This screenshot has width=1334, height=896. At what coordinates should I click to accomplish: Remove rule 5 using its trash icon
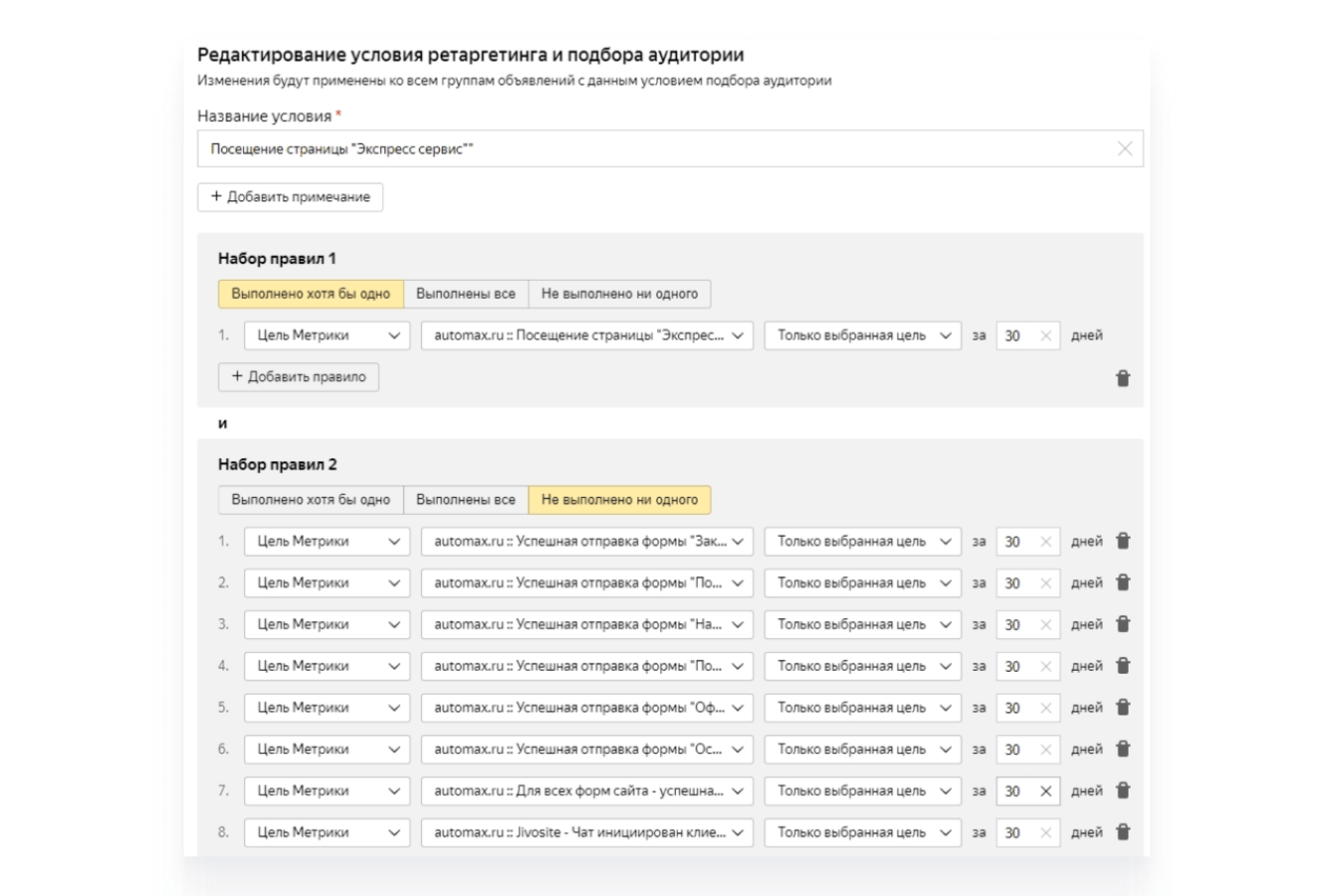(x=1123, y=708)
